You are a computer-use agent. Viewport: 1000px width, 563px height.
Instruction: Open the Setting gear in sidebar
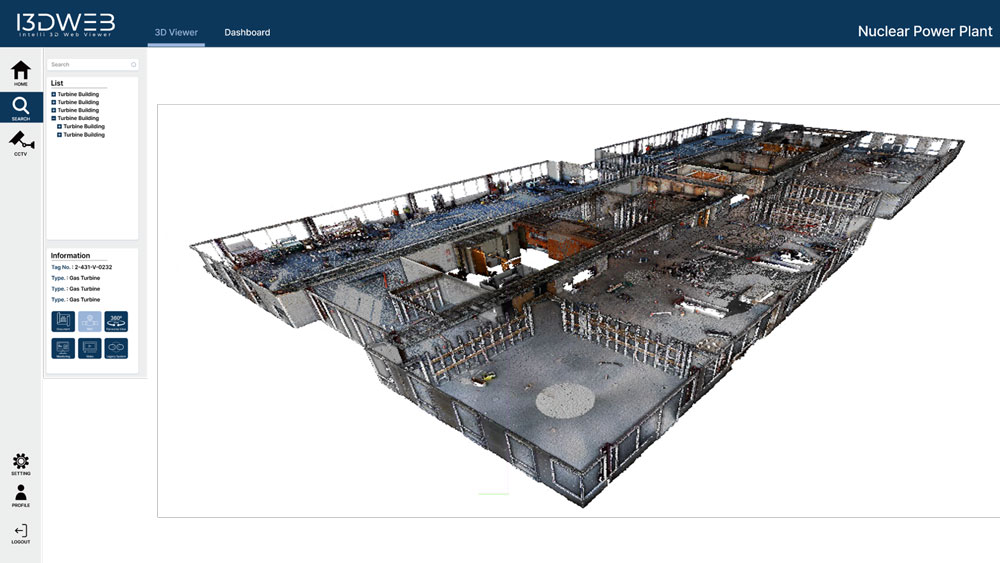pos(21,463)
